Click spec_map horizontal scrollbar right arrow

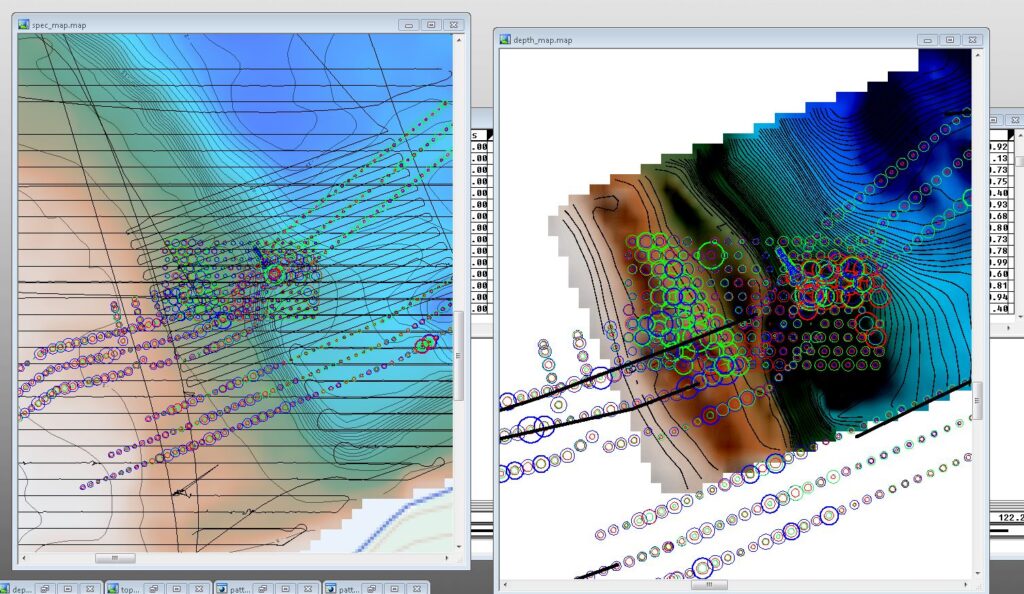click(x=448, y=557)
